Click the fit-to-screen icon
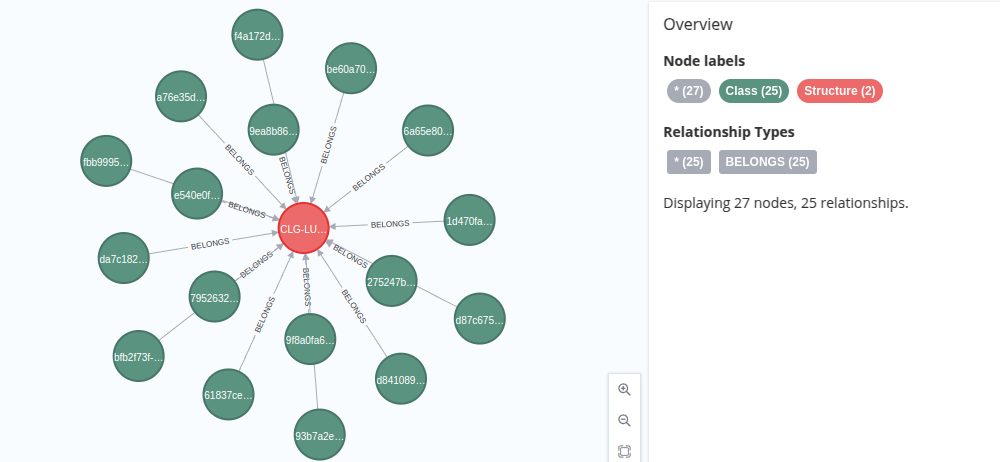 tap(624, 452)
